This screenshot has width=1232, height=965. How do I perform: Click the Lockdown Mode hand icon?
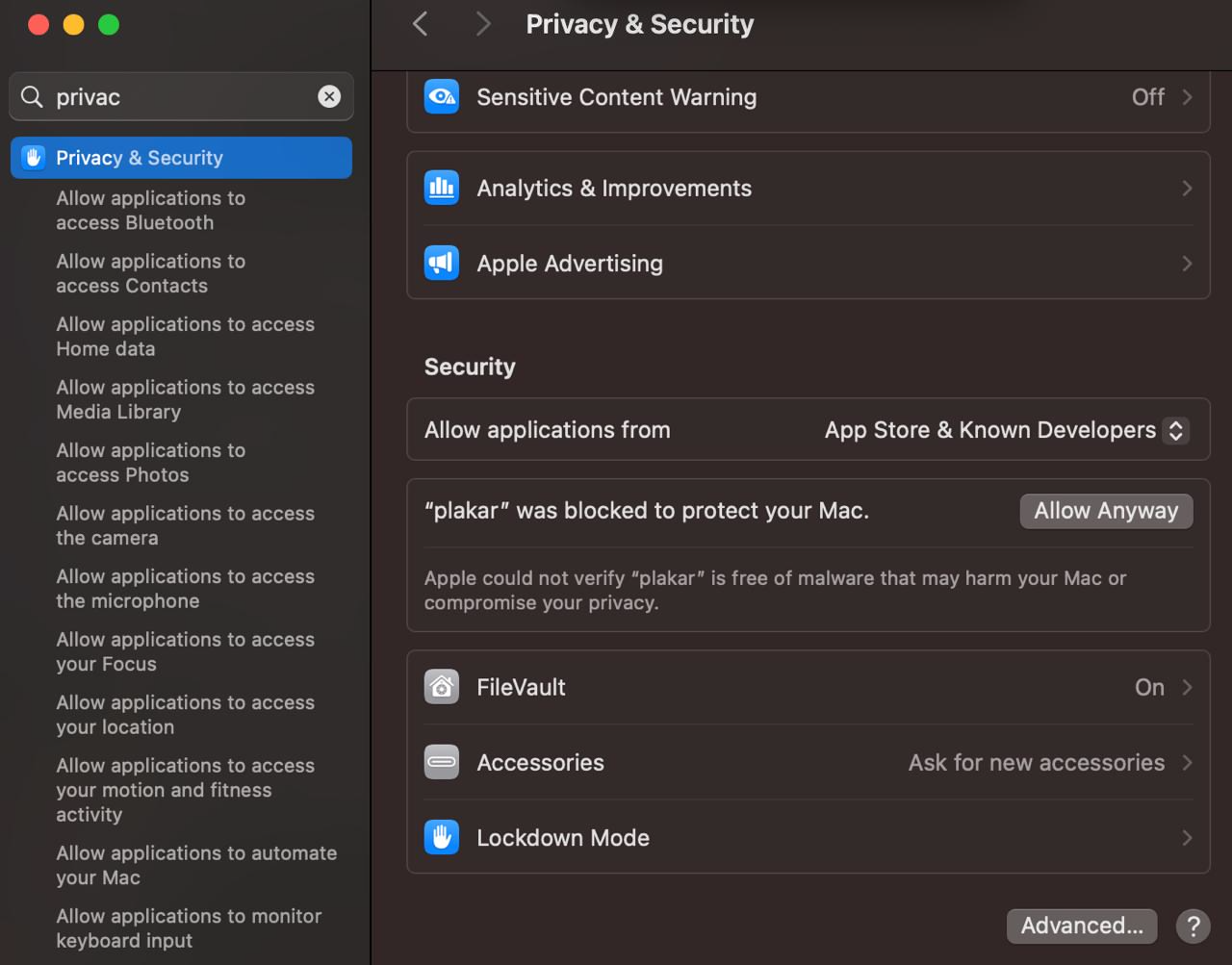(441, 837)
